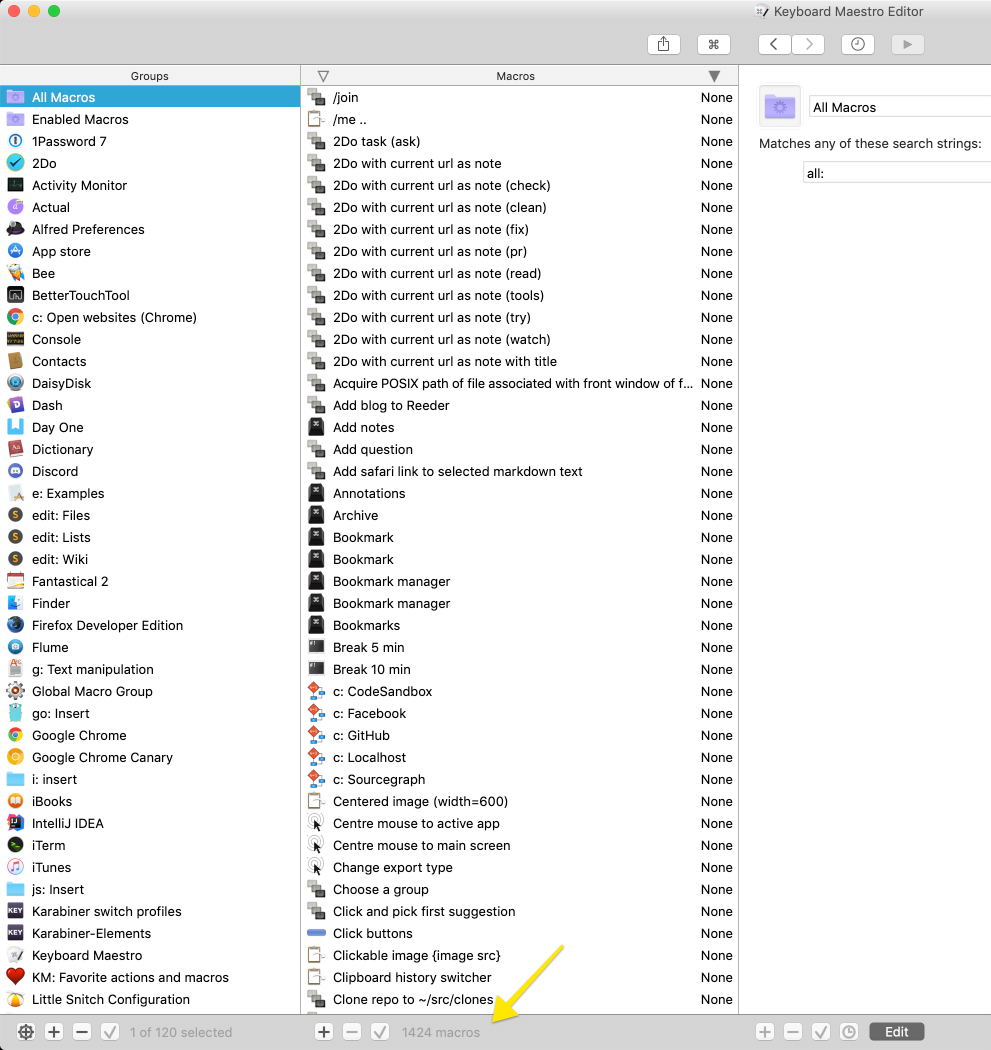Click the Karabiner-Elements group icon
The width and height of the screenshot is (991, 1050).
[x=15, y=933]
